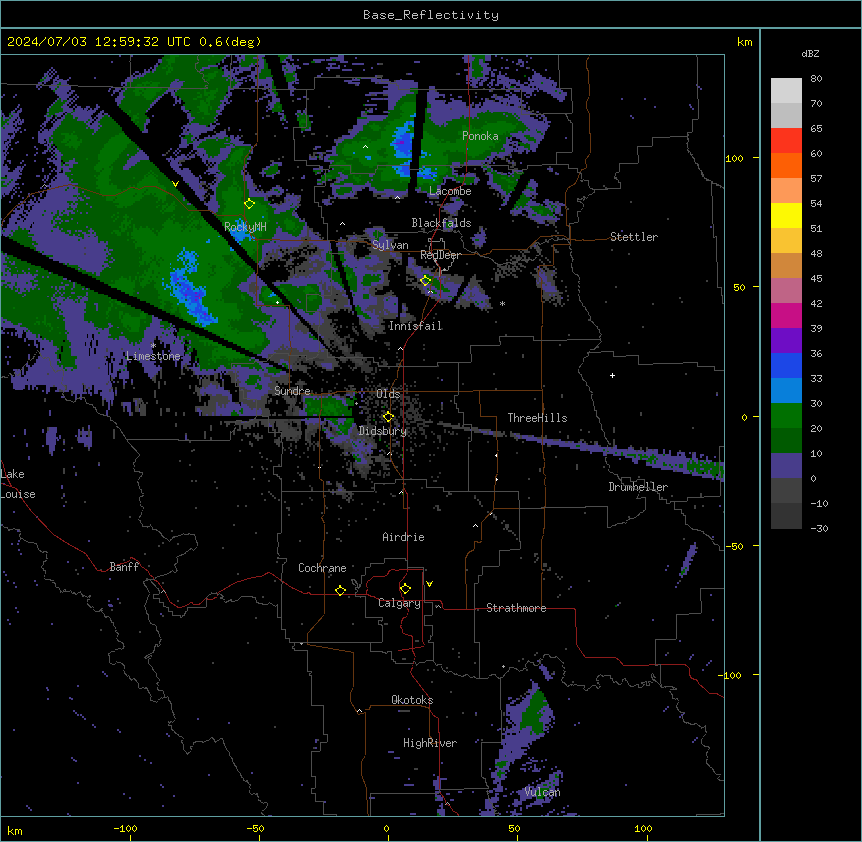Click the yellow marker above Calgary label
The height and width of the screenshot is (842, 862).
[405, 589]
